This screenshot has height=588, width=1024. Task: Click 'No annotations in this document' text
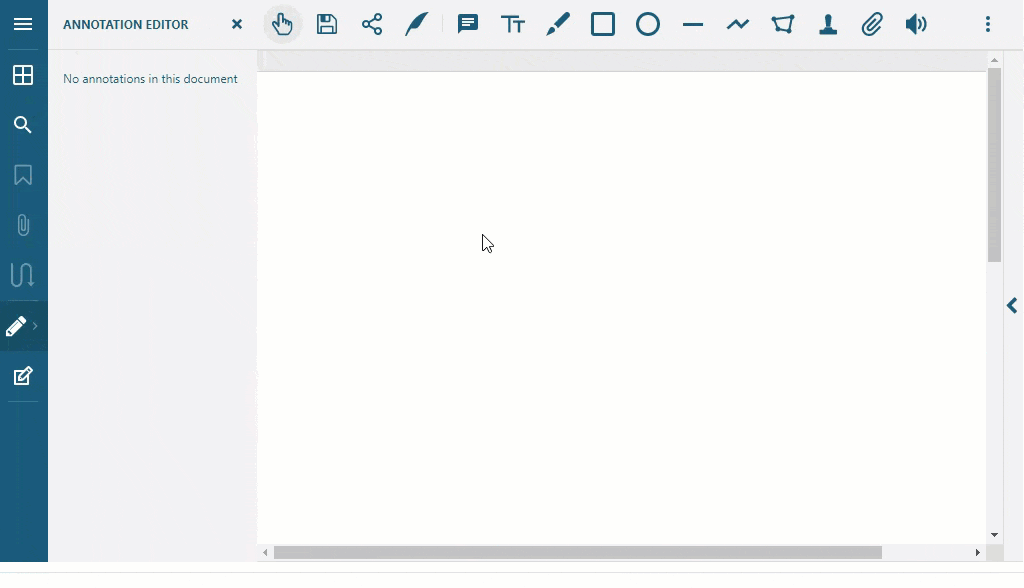coord(150,78)
